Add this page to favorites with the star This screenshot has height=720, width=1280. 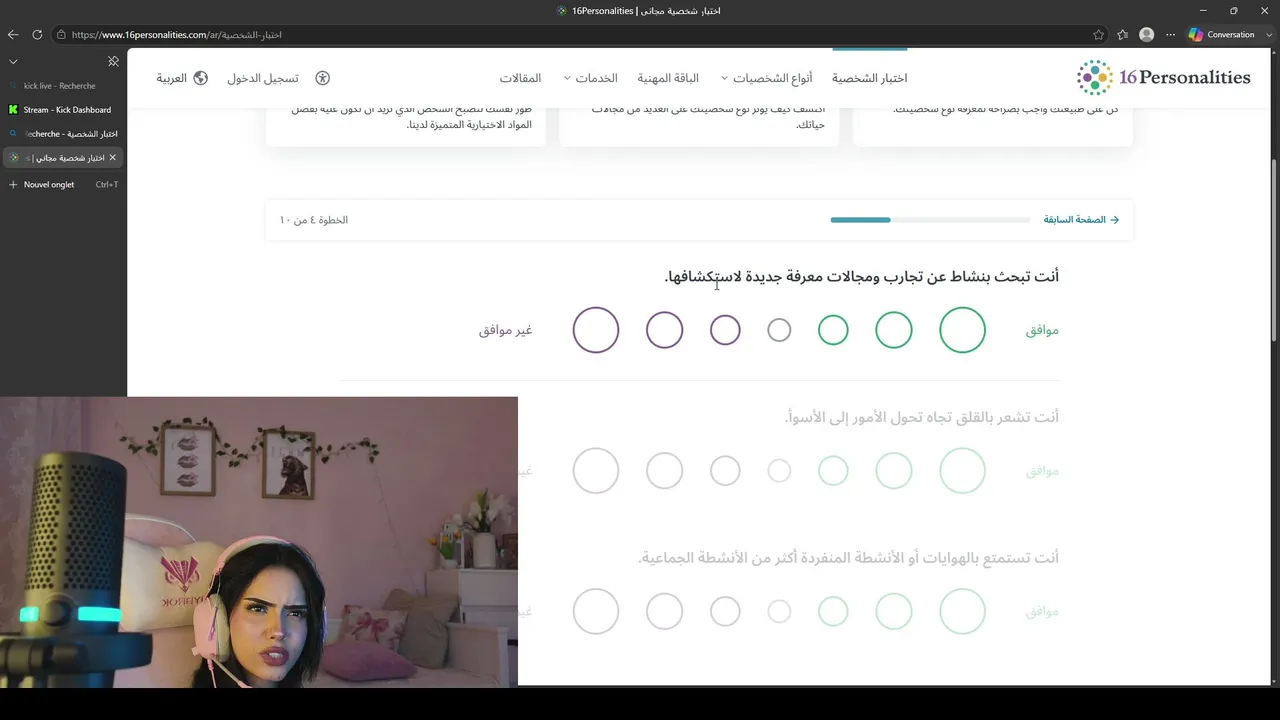pyautogui.click(x=1099, y=34)
